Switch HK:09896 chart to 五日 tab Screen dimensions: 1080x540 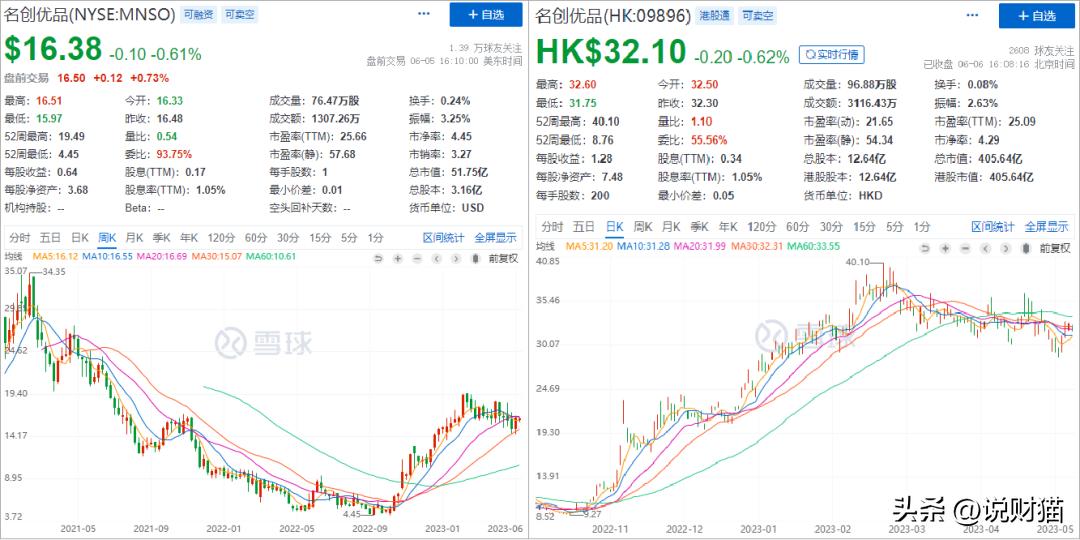coord(583,227)
